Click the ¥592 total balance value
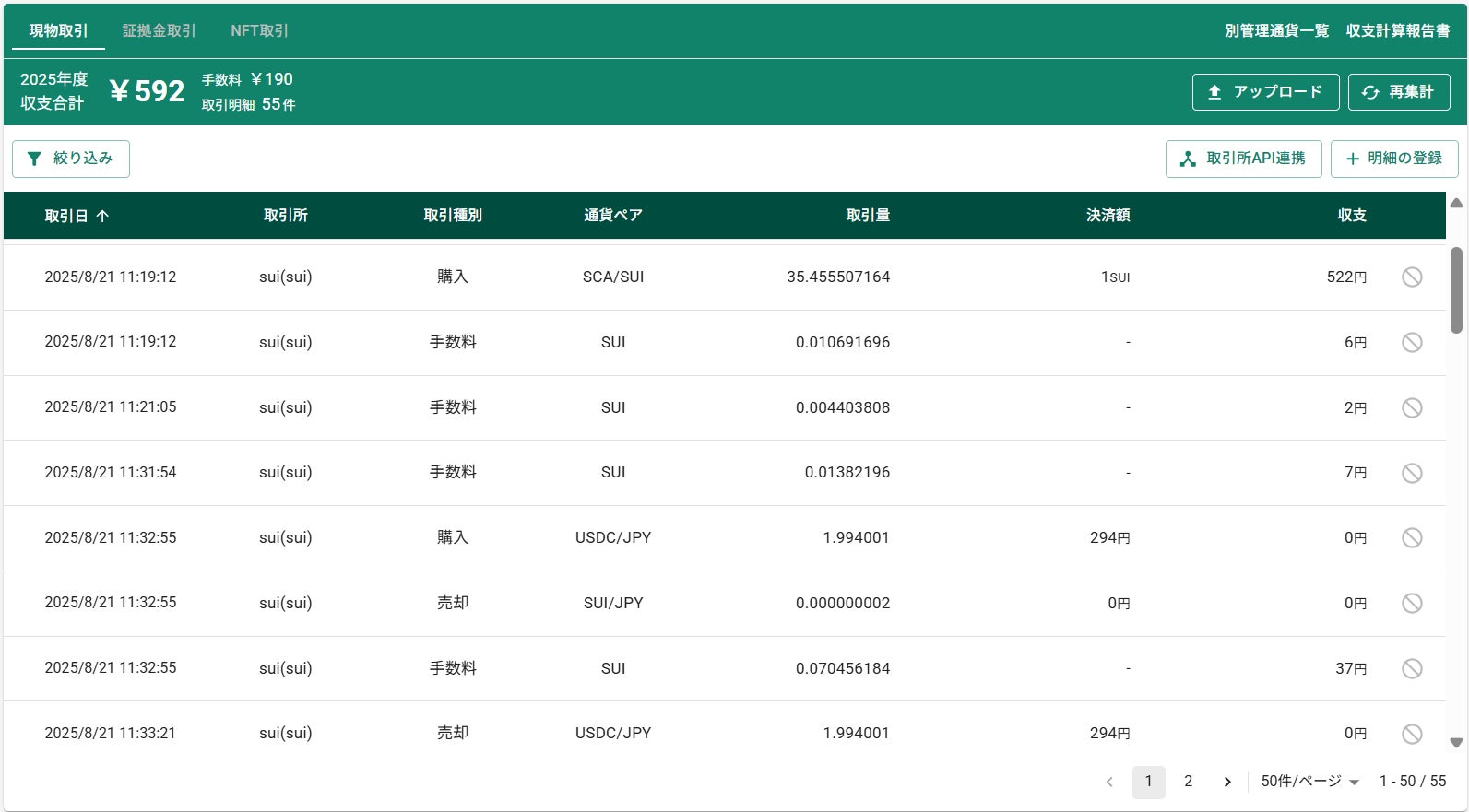 pyautogui.click(x=148, y=91)
